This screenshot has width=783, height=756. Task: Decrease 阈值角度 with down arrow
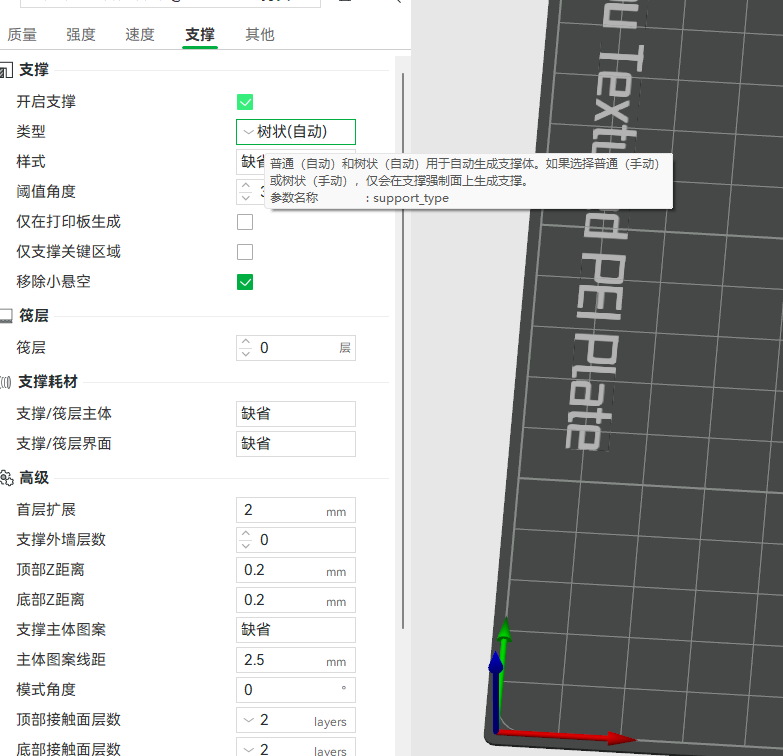pos(246,198)
